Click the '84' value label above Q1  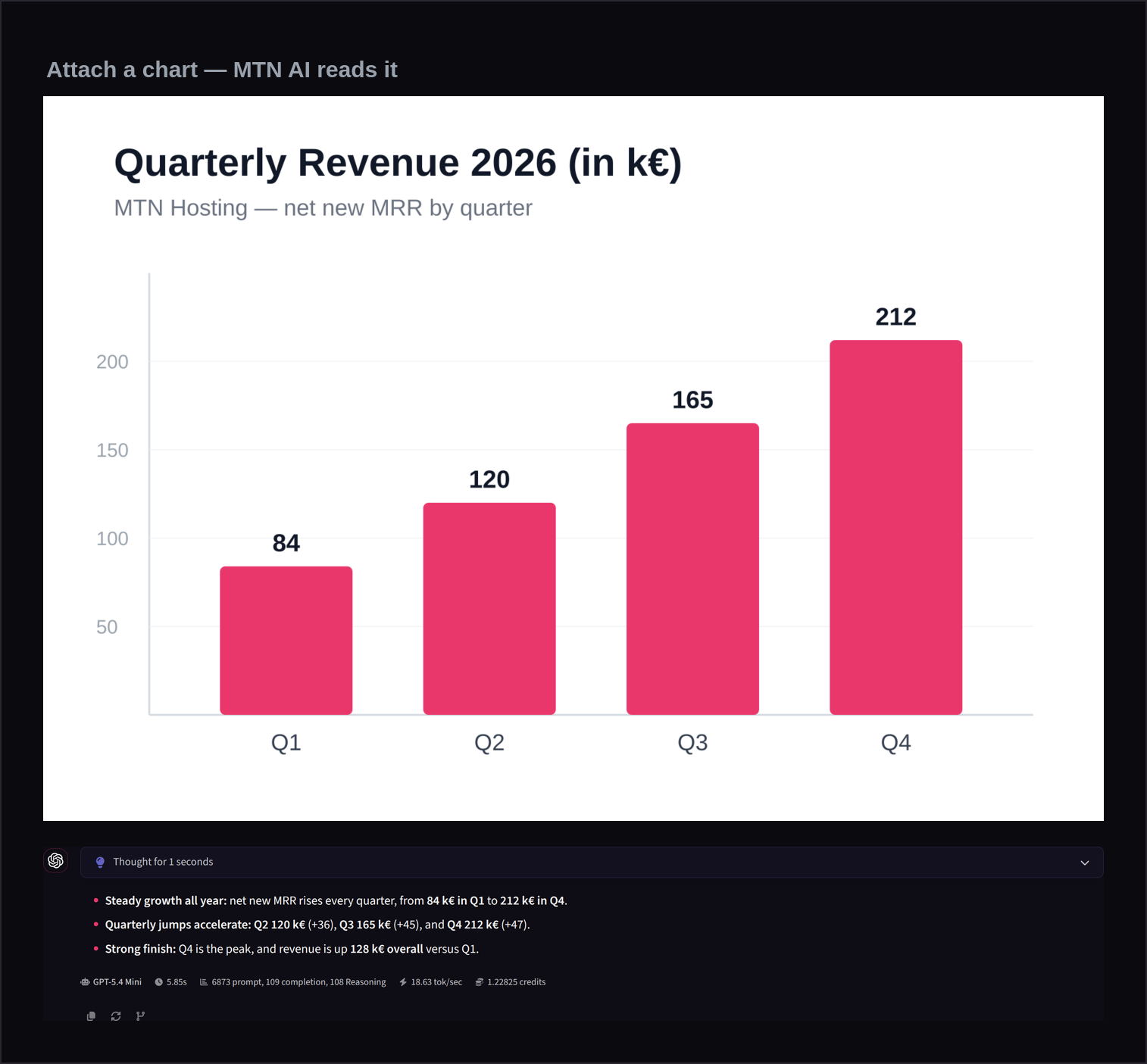[286, 543]
